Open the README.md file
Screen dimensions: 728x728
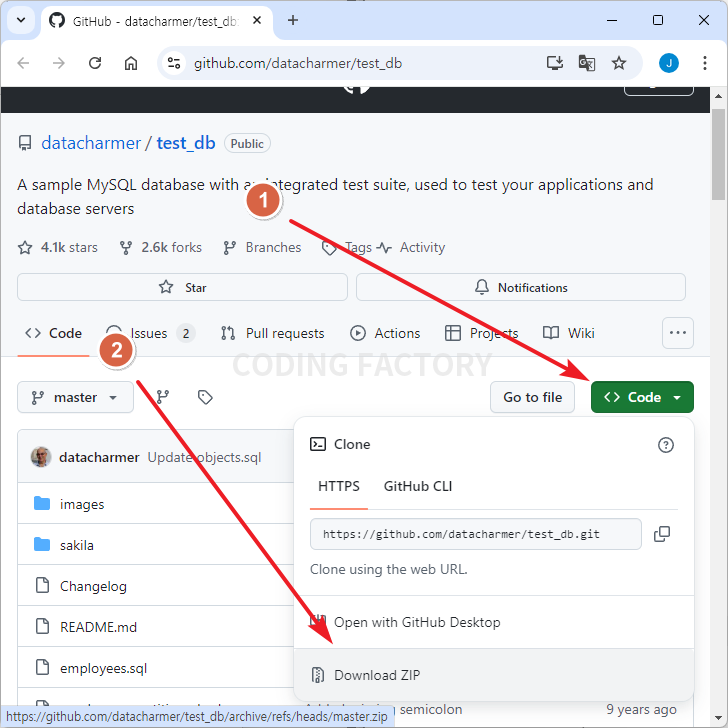pos(98,627)
